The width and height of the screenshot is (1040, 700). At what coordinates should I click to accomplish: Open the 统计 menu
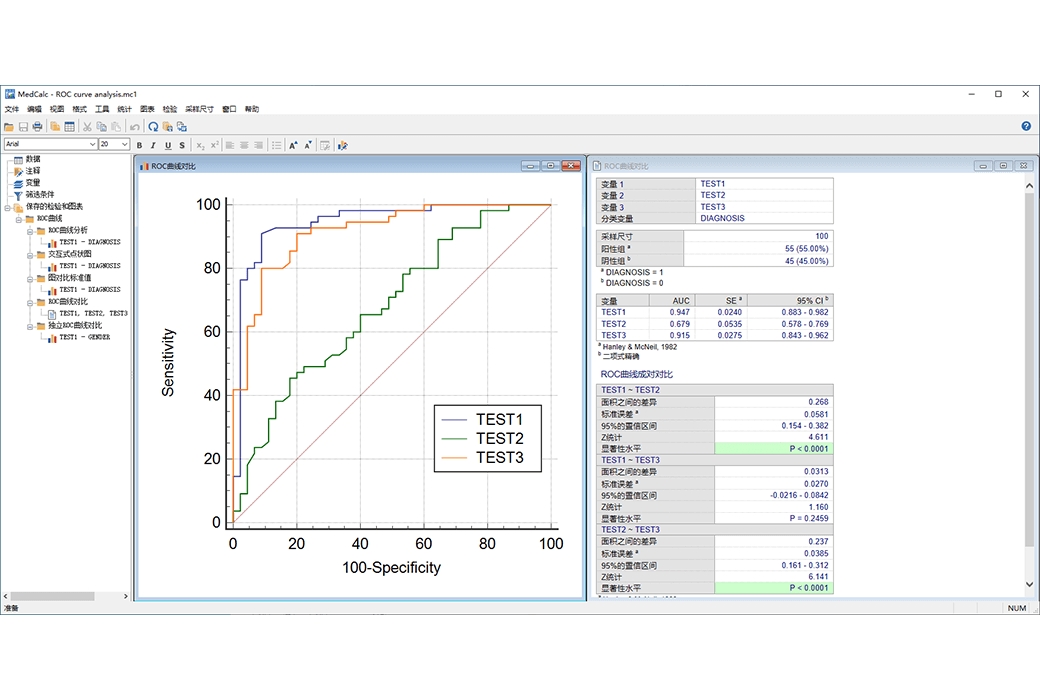(x=124, y=109)
